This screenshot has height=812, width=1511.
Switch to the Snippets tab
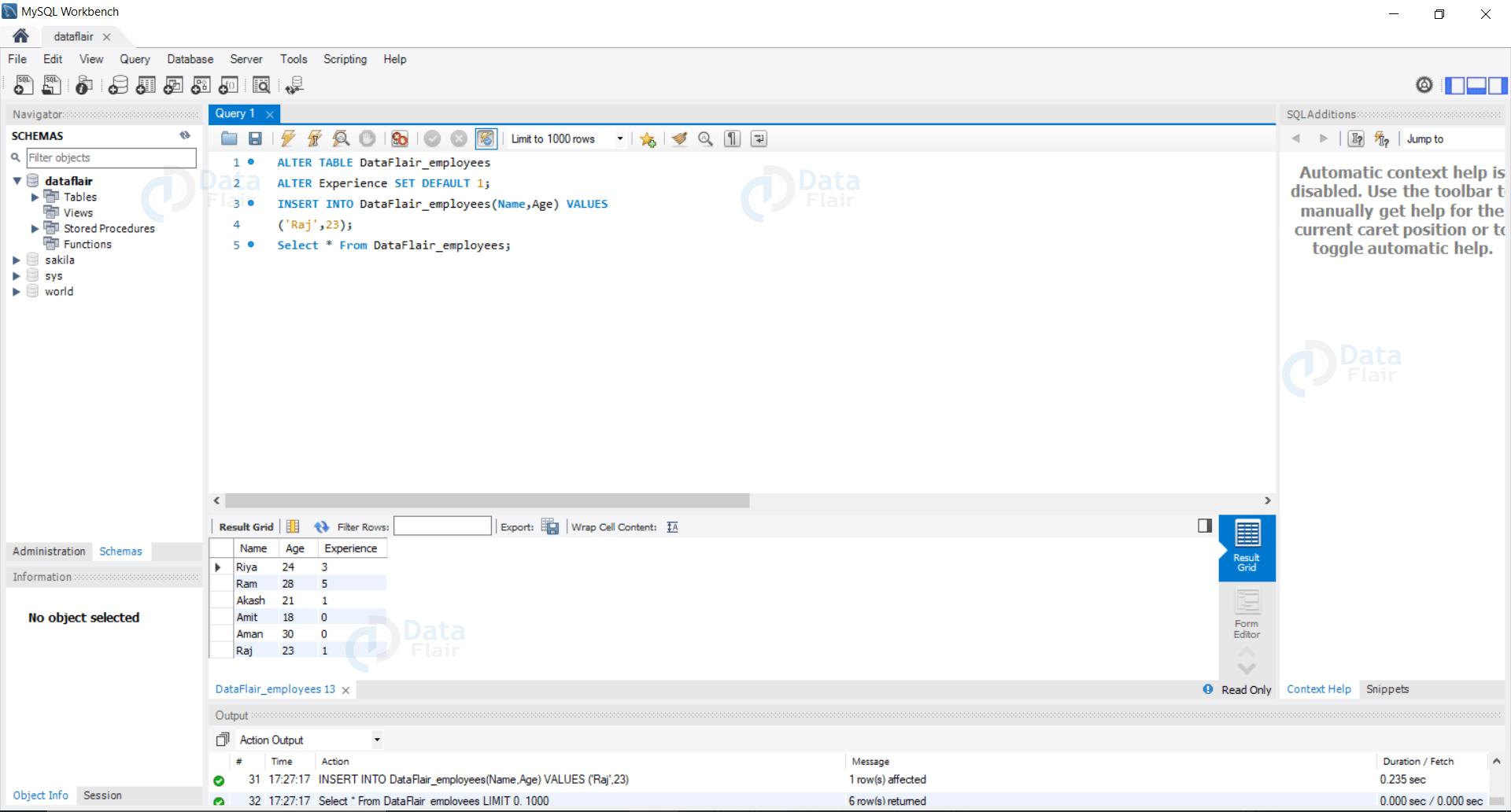(1387, 689)
